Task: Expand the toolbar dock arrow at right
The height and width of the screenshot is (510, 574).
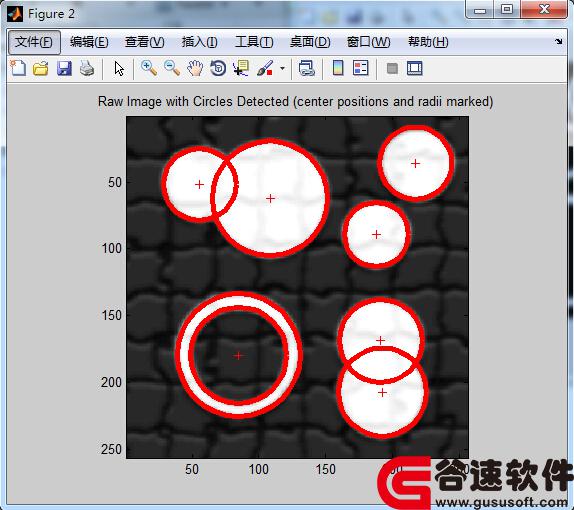Action: (x=559, y=41)
